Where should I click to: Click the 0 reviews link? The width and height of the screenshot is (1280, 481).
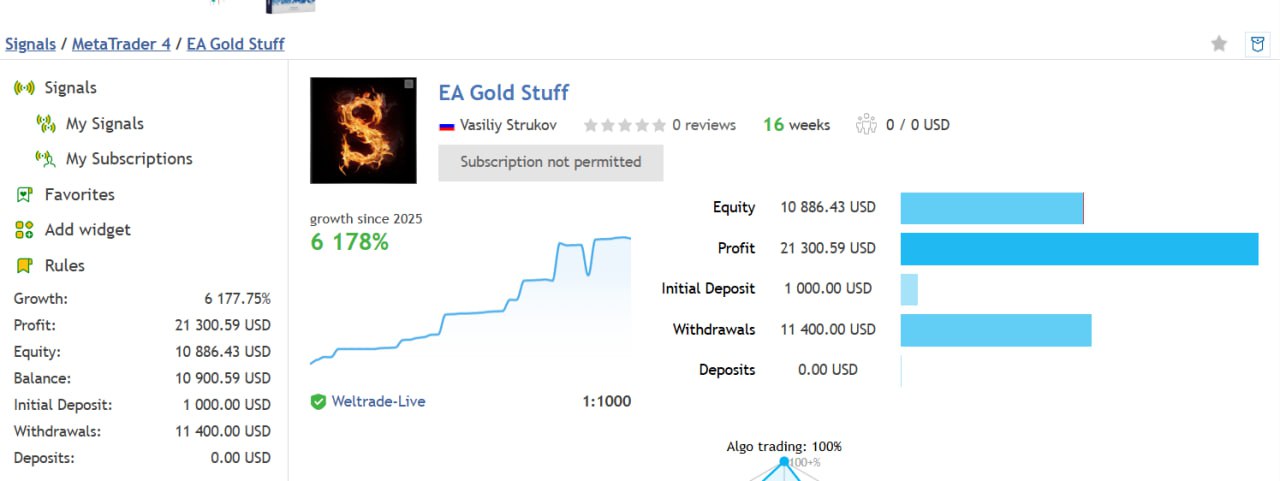(704, 125)
